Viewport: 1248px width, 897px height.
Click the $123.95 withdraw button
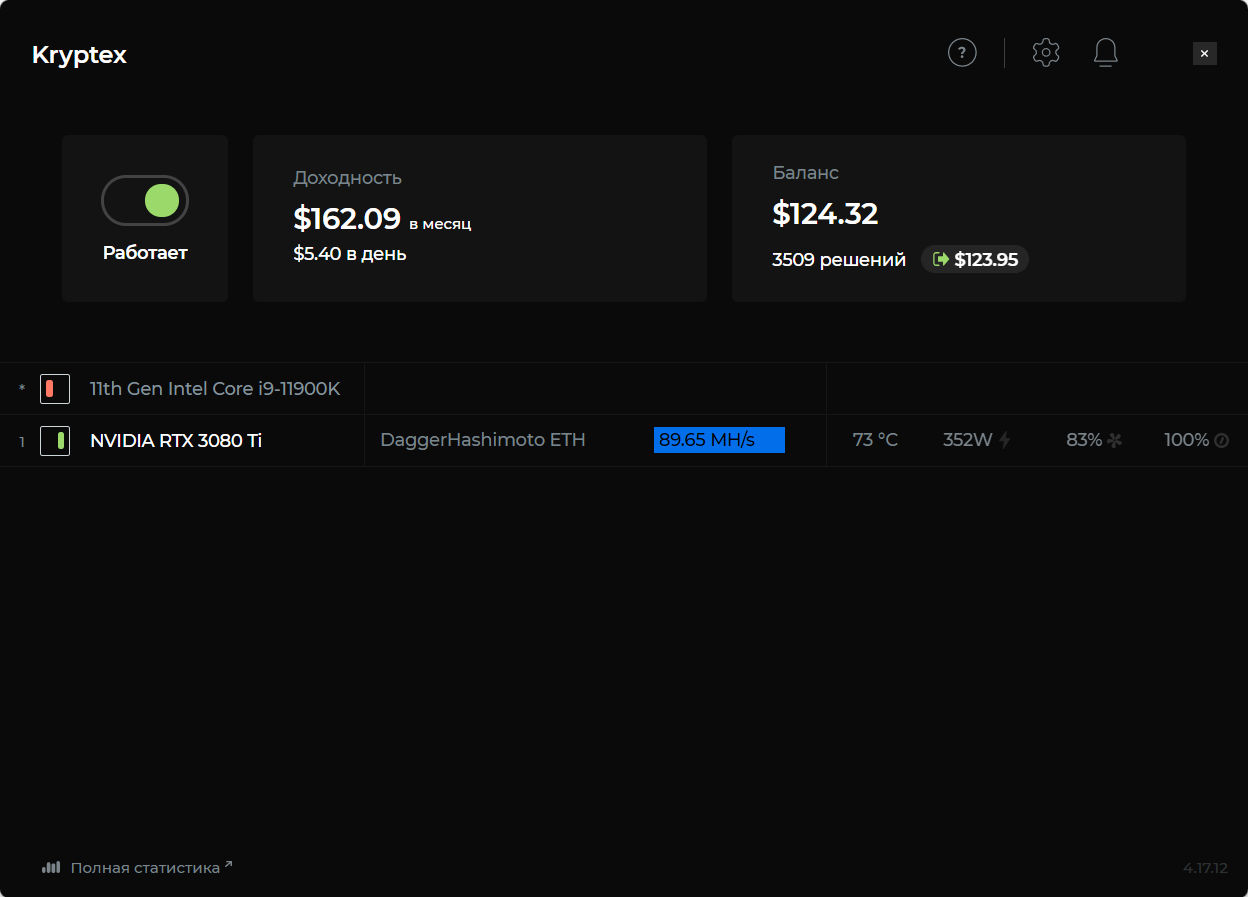(x=975, y=260)
